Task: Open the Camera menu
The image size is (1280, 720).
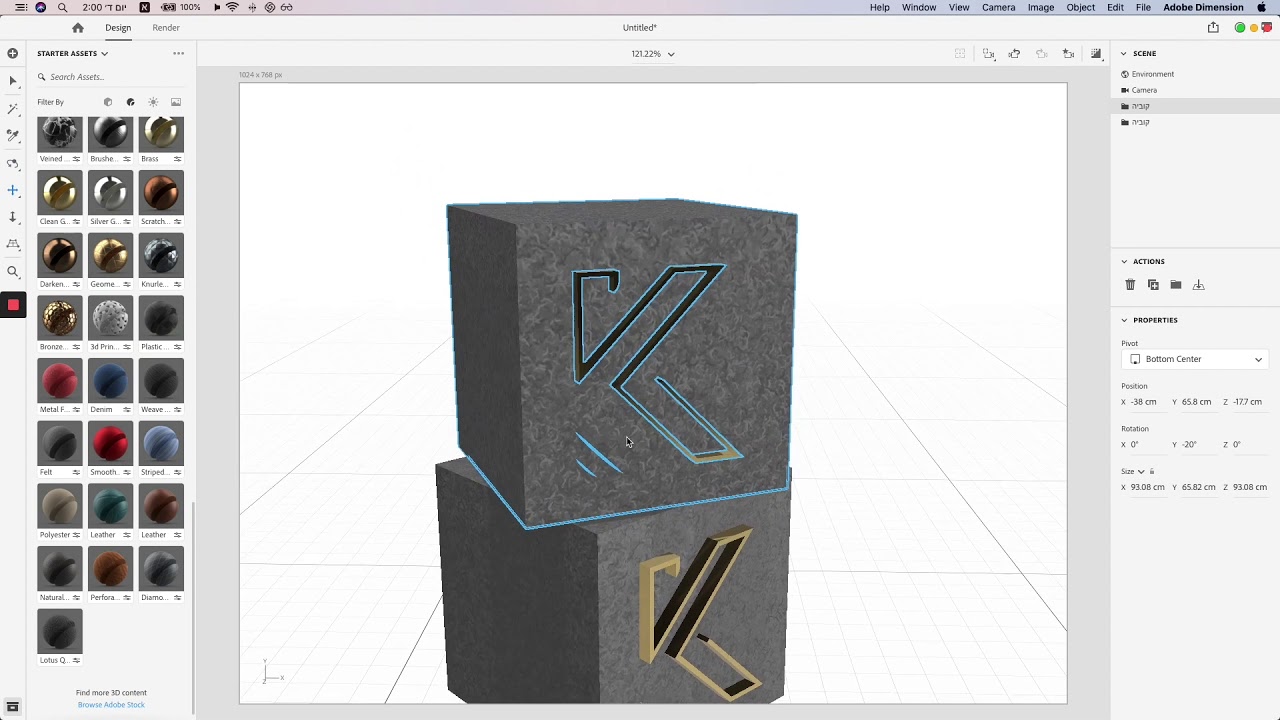Action: point(999,7)
